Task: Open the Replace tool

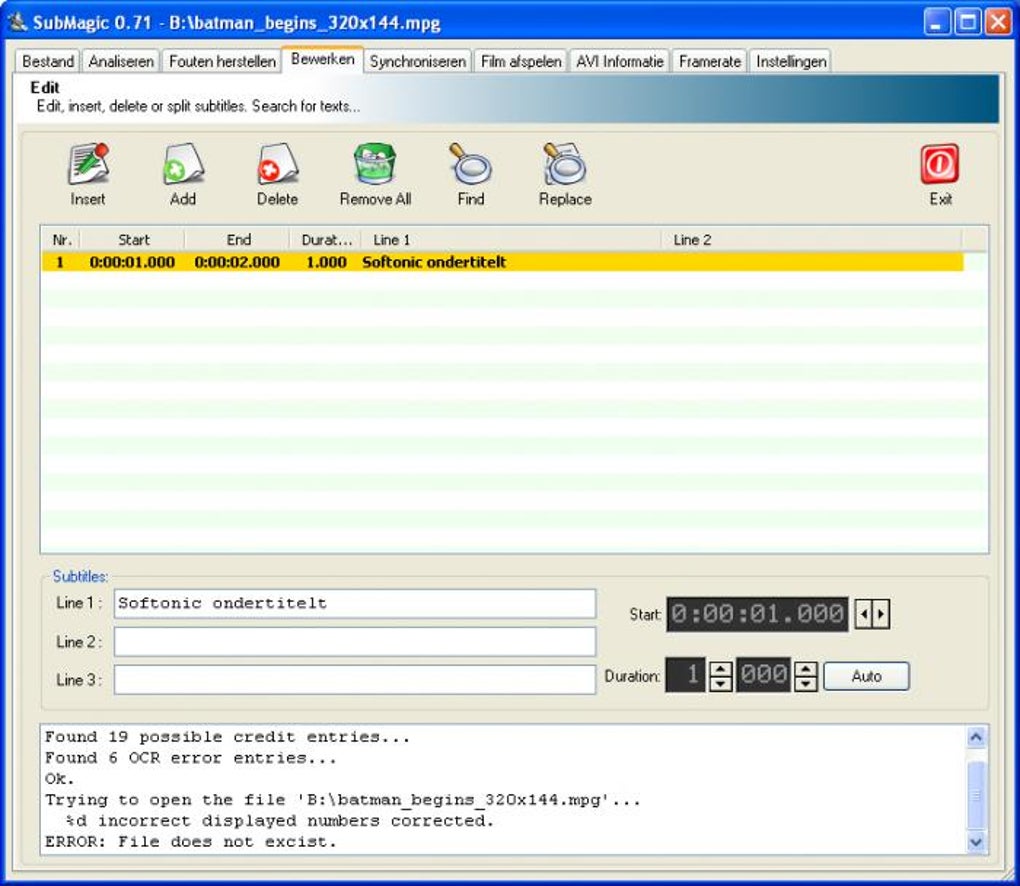Action: click(565, 165)
